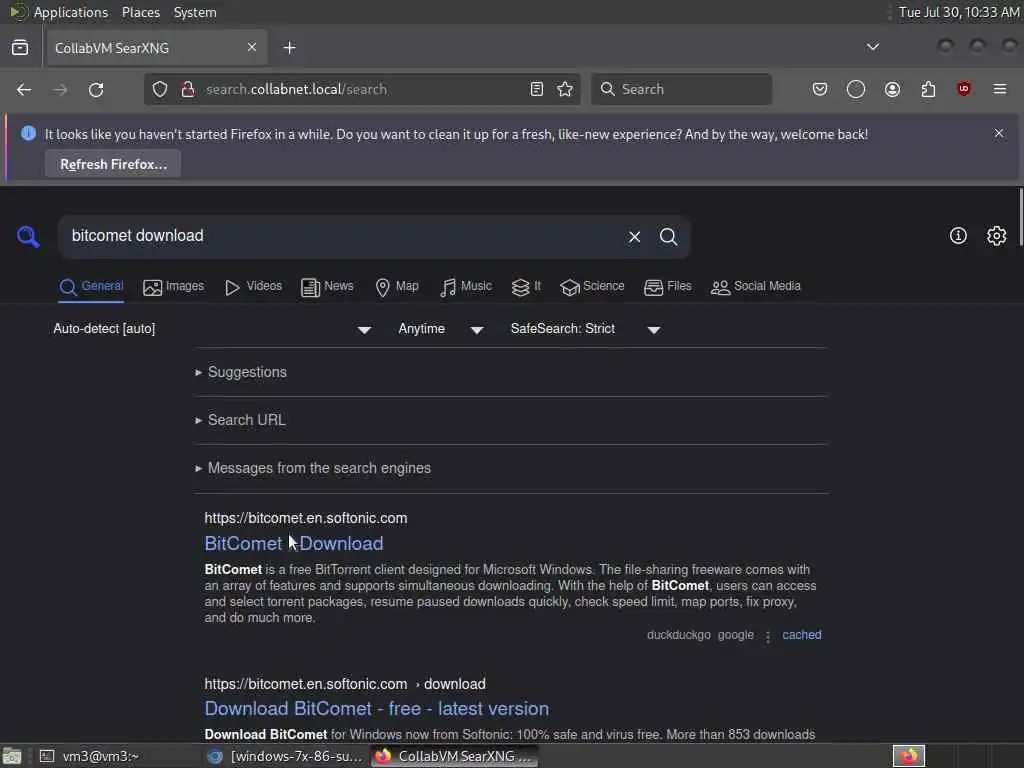This screenshot has height=768, width=1024.
Task: Open the BitComet Download result link
Action: pyautogui.click(x=294, y=543)
